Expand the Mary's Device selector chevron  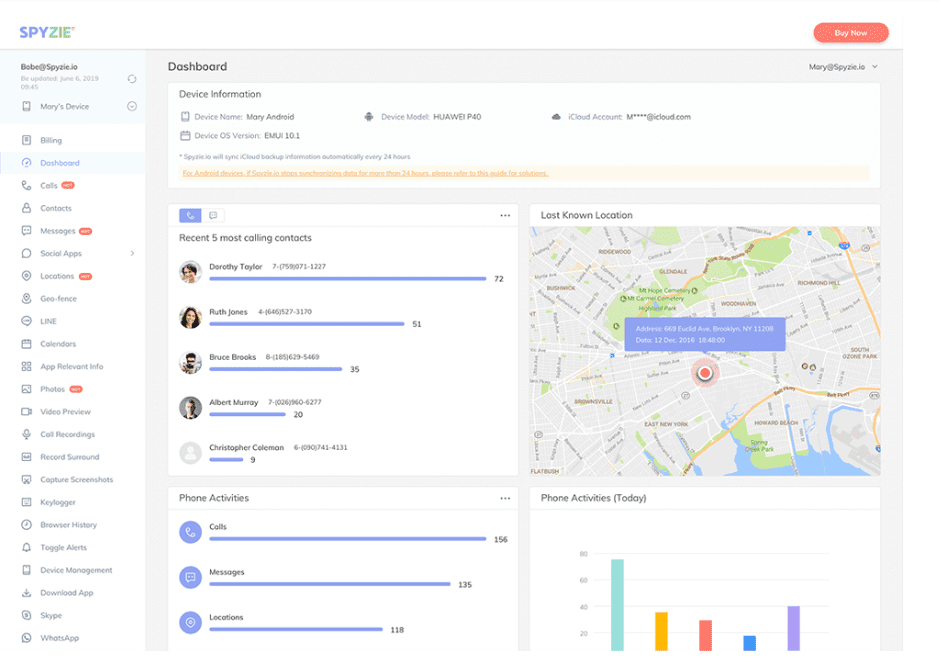[x=132, y=106]
